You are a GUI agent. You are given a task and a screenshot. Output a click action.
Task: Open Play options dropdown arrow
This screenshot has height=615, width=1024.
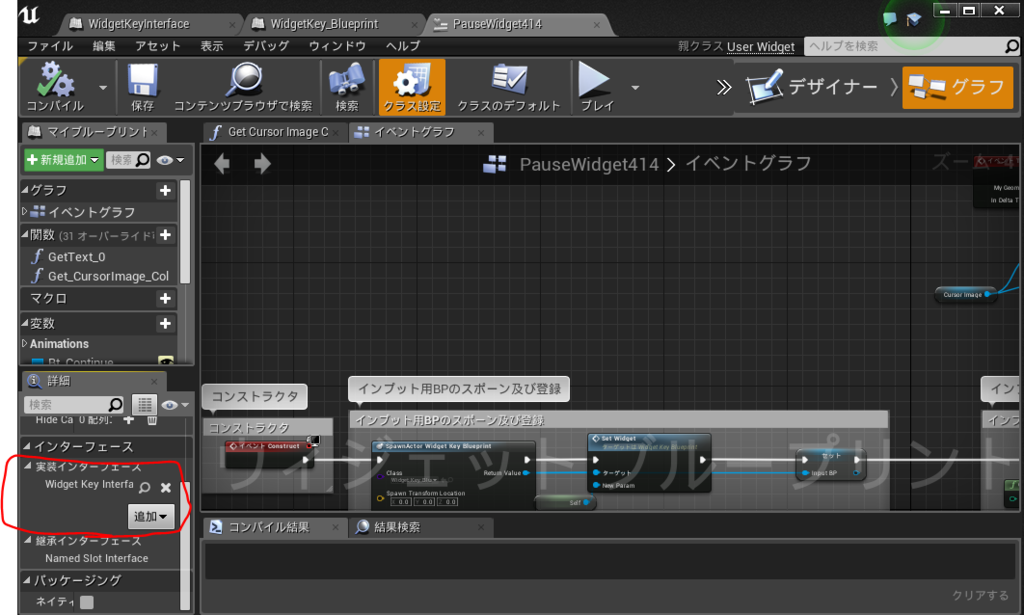point(635,87)
